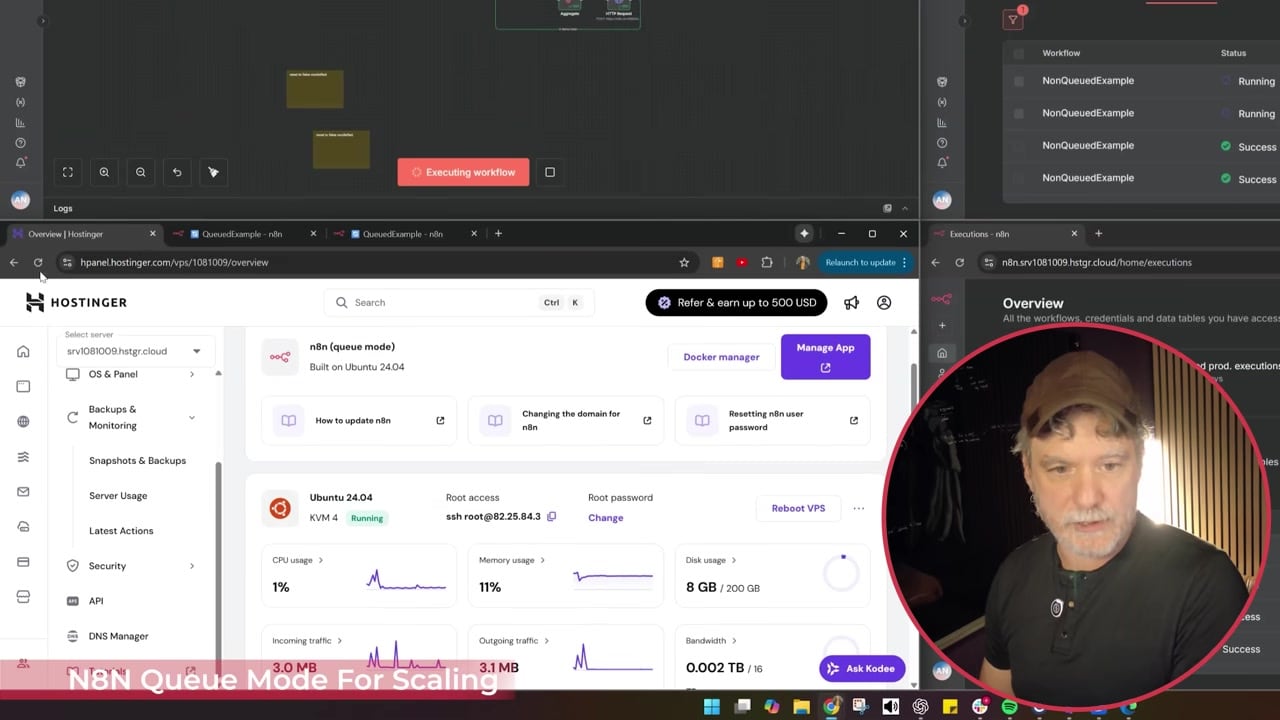The width and height of the screenshot is (1280, 720).
Task: Zoom out on the n8n workflow canvas
Action: pyautogui.click(x=141, y=172)
